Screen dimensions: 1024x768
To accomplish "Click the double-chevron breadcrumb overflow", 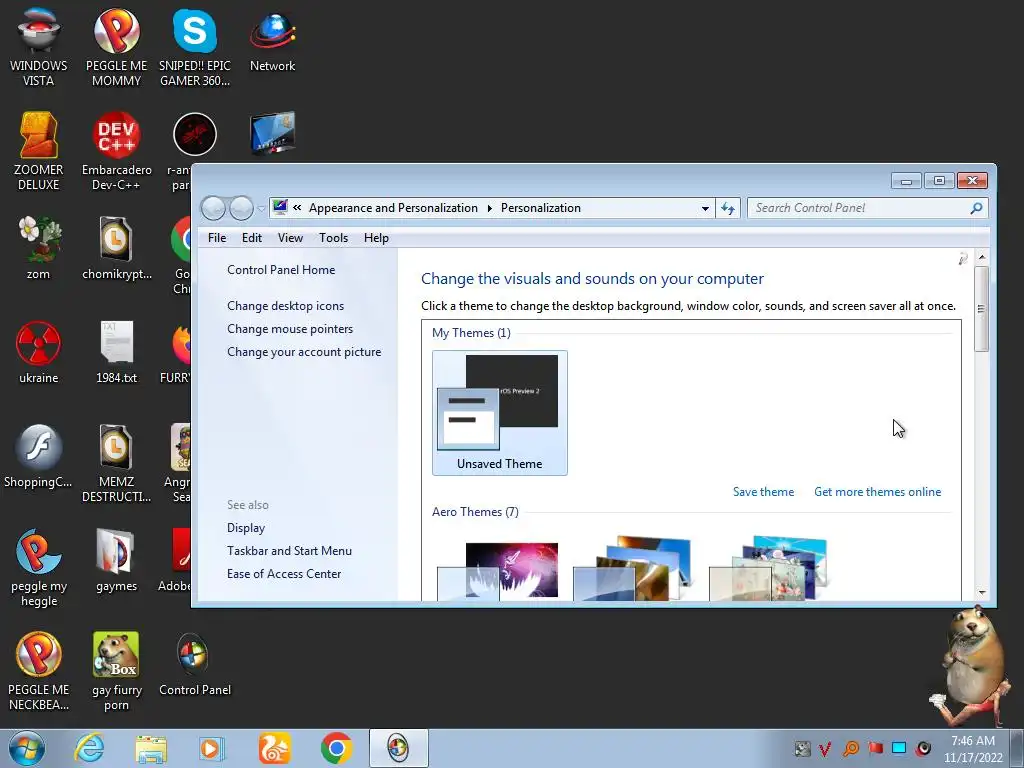I will pos(297,208).
